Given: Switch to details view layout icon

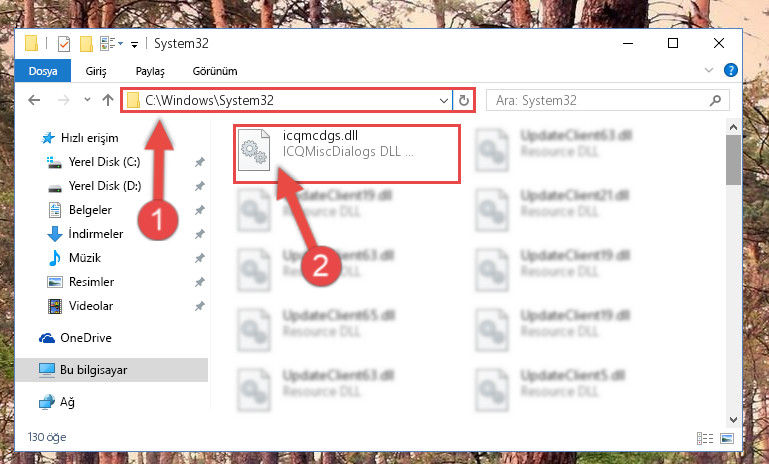Looking at the screenshot, I should tap(705, 438).
